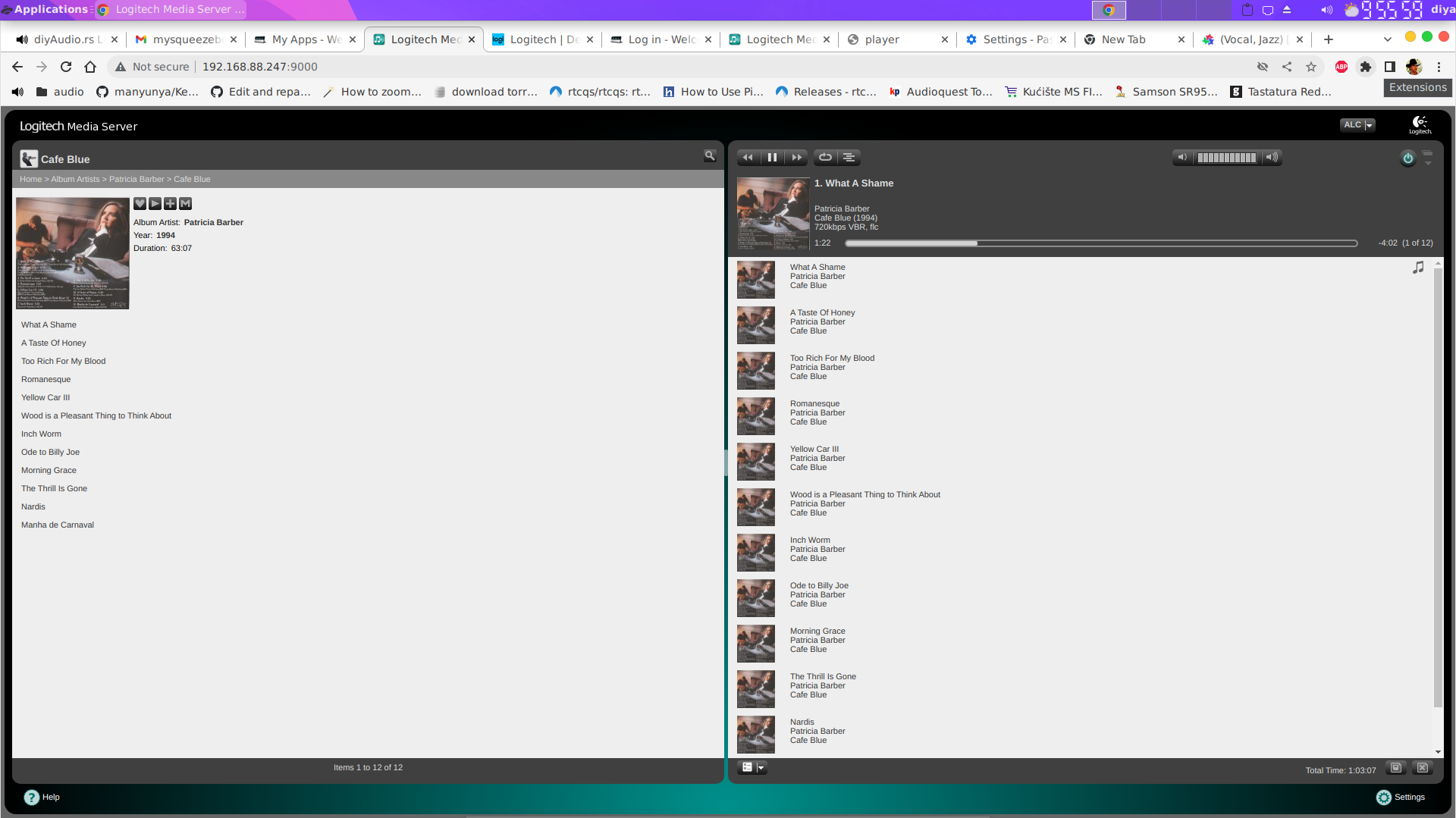Toggle repeat mode in the player
Viewport: 1456px width, 818px height.
[x=825, y=158]
